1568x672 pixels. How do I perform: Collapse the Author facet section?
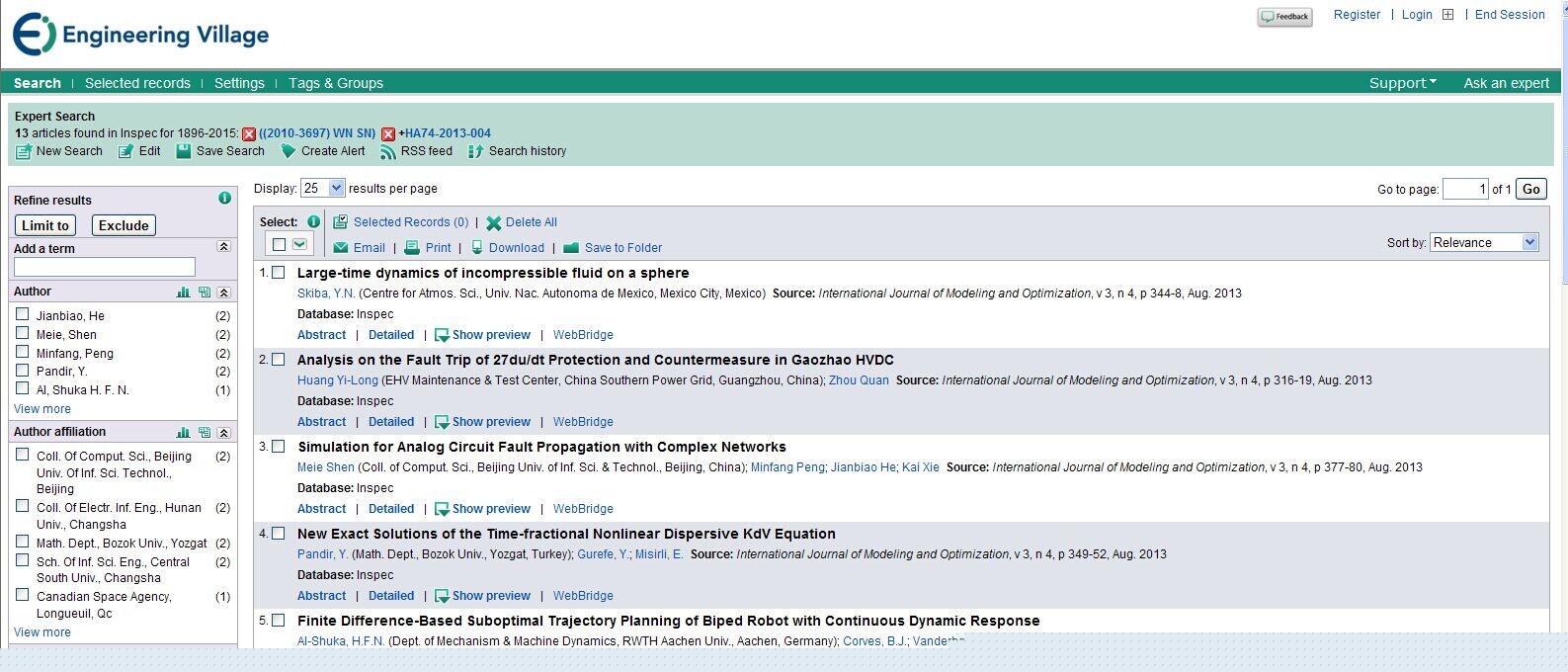223,293
